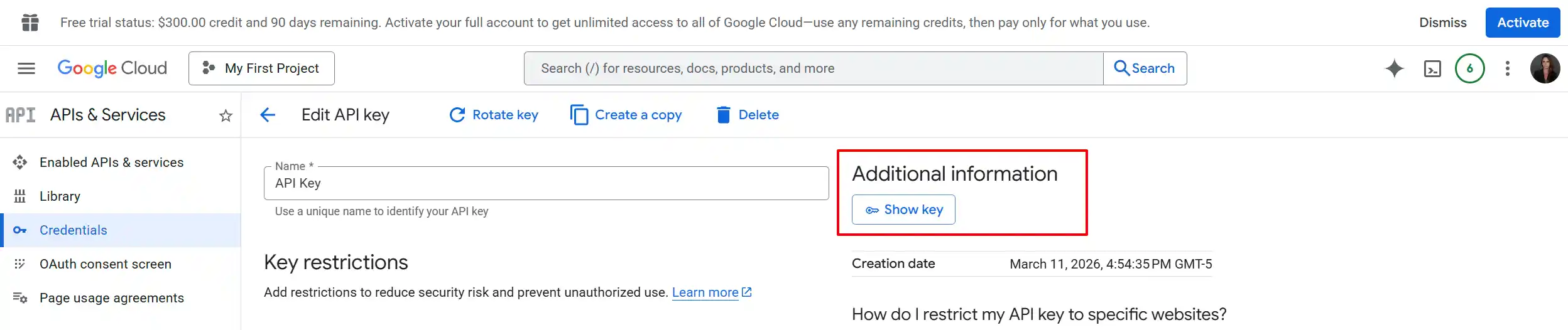This screenshot has width=1568, height=330.
Task: Open the main navigation hamburger menu
Action: (x=26, y=68)
